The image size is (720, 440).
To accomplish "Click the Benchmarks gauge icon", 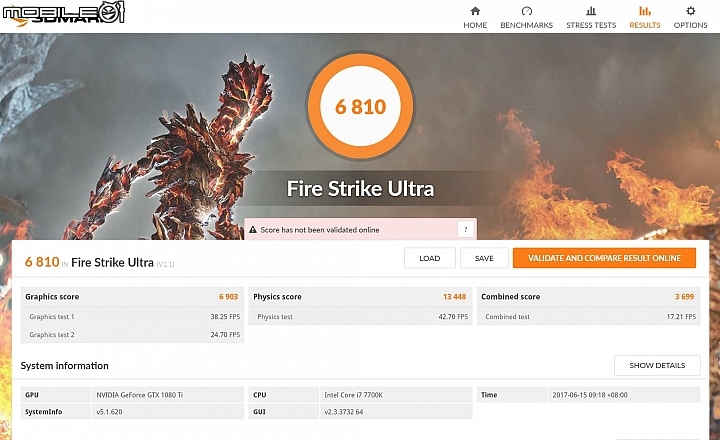I will 526,11.
